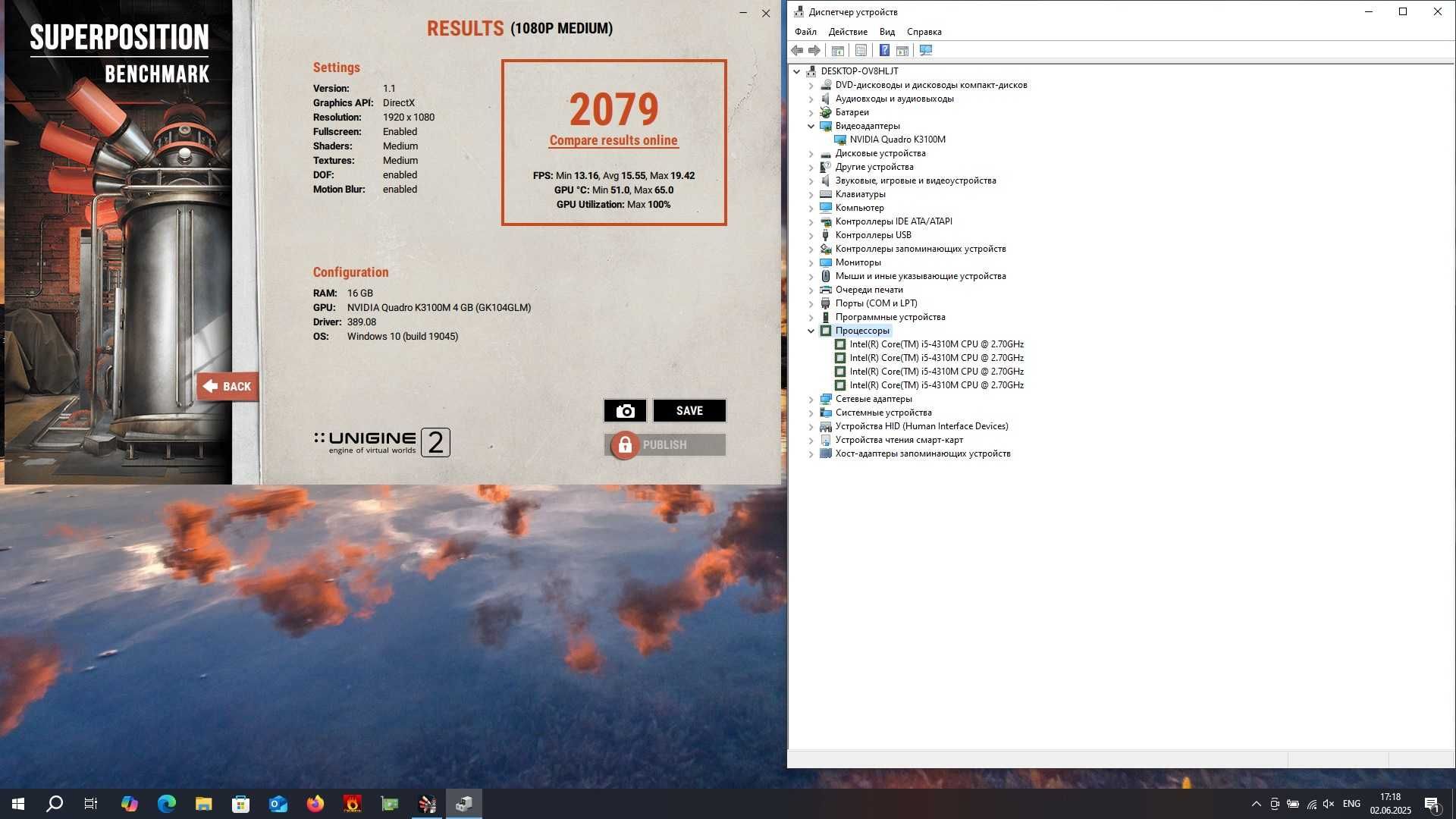Image resolution: width=1456 pixels, height=819 pixels.
Task: Expand the Батареи category
Action: [x=811, y=112]
